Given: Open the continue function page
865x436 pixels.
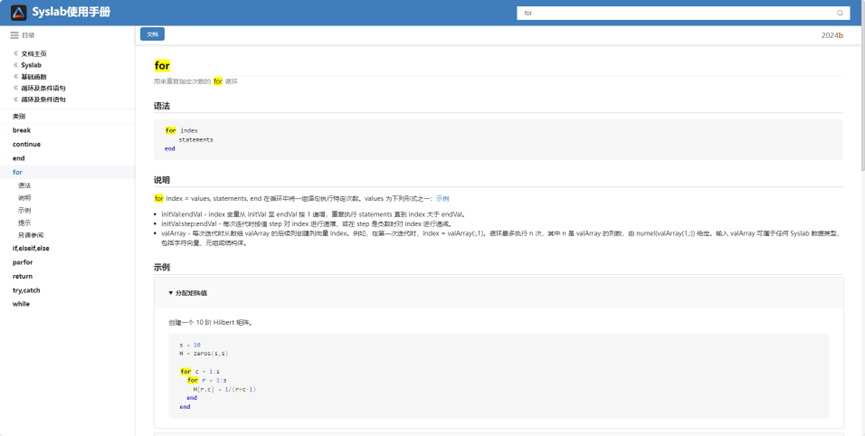Looking at the screenshot, I should [x=26, y=144].
